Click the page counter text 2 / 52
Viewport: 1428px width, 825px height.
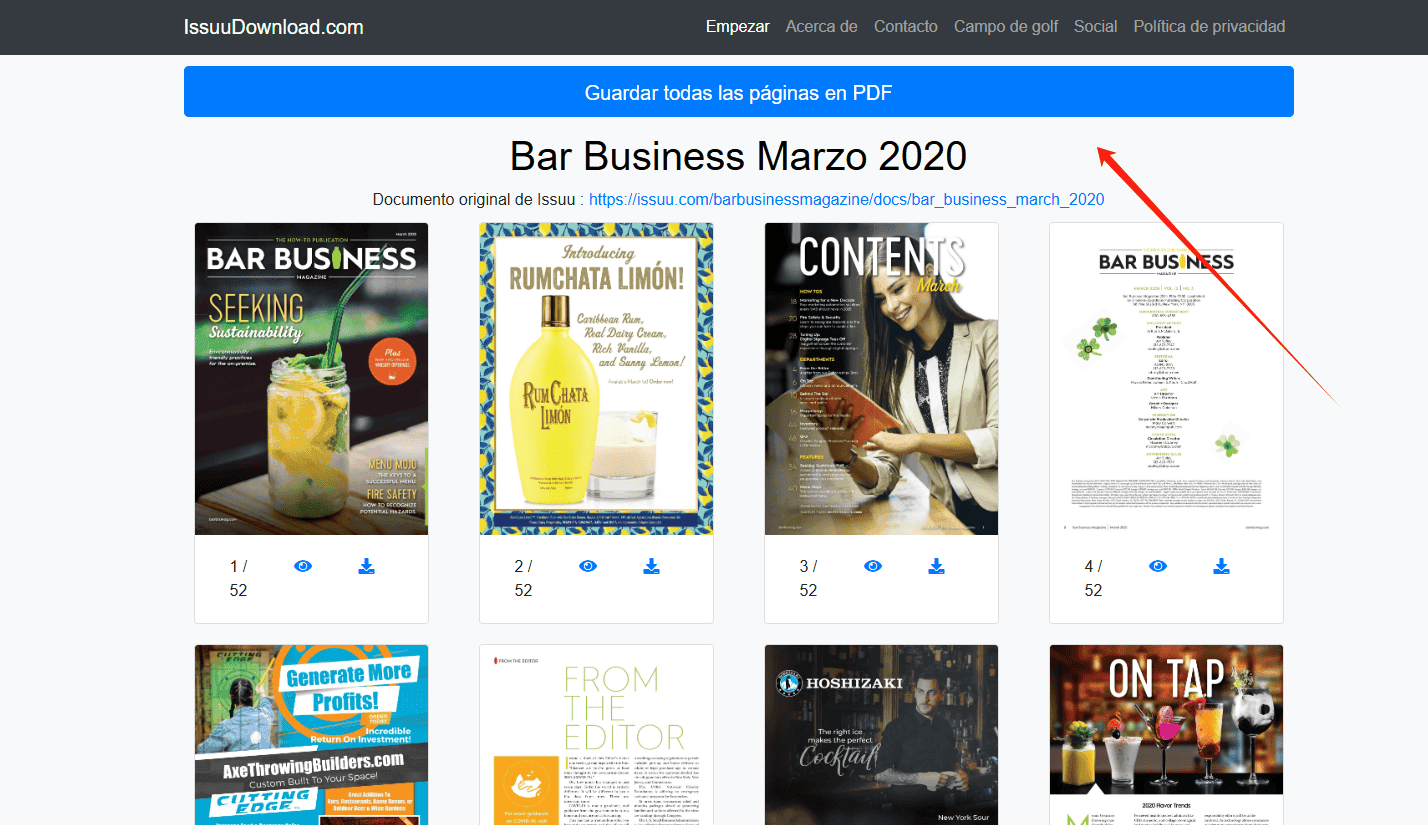click(x=524, y=578)
